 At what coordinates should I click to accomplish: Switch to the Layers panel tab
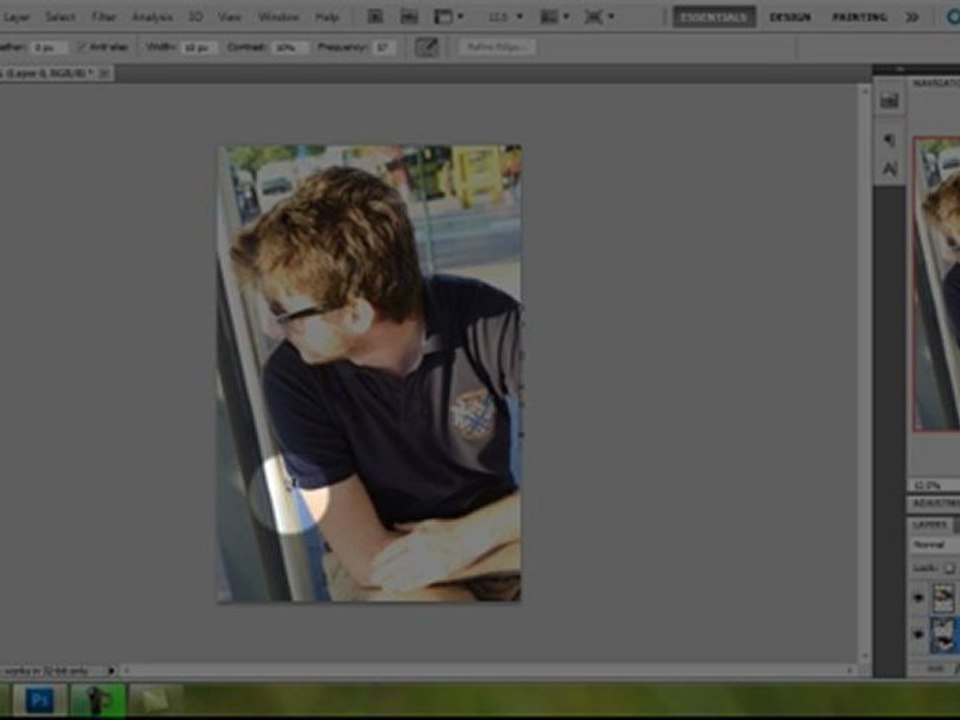tap(929, 525)
